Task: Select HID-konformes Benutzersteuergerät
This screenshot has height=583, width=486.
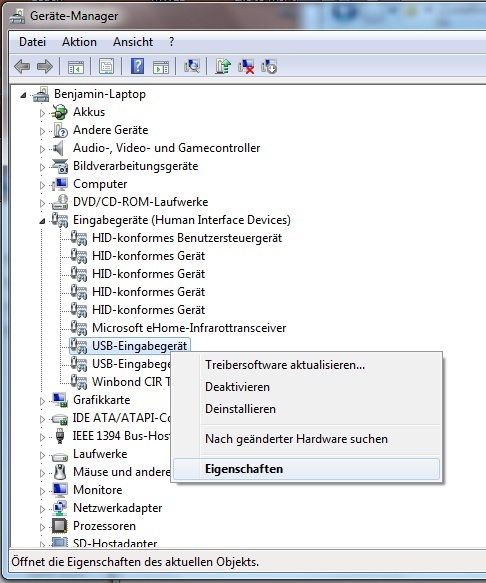Action: coord(187,238)
